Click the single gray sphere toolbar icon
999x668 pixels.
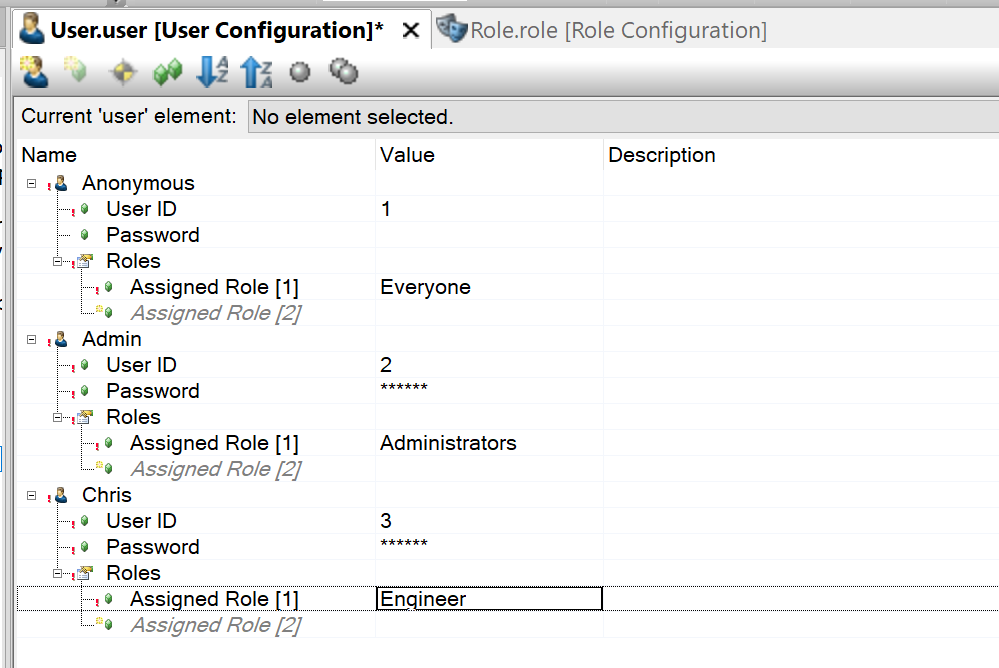(300, 72)
